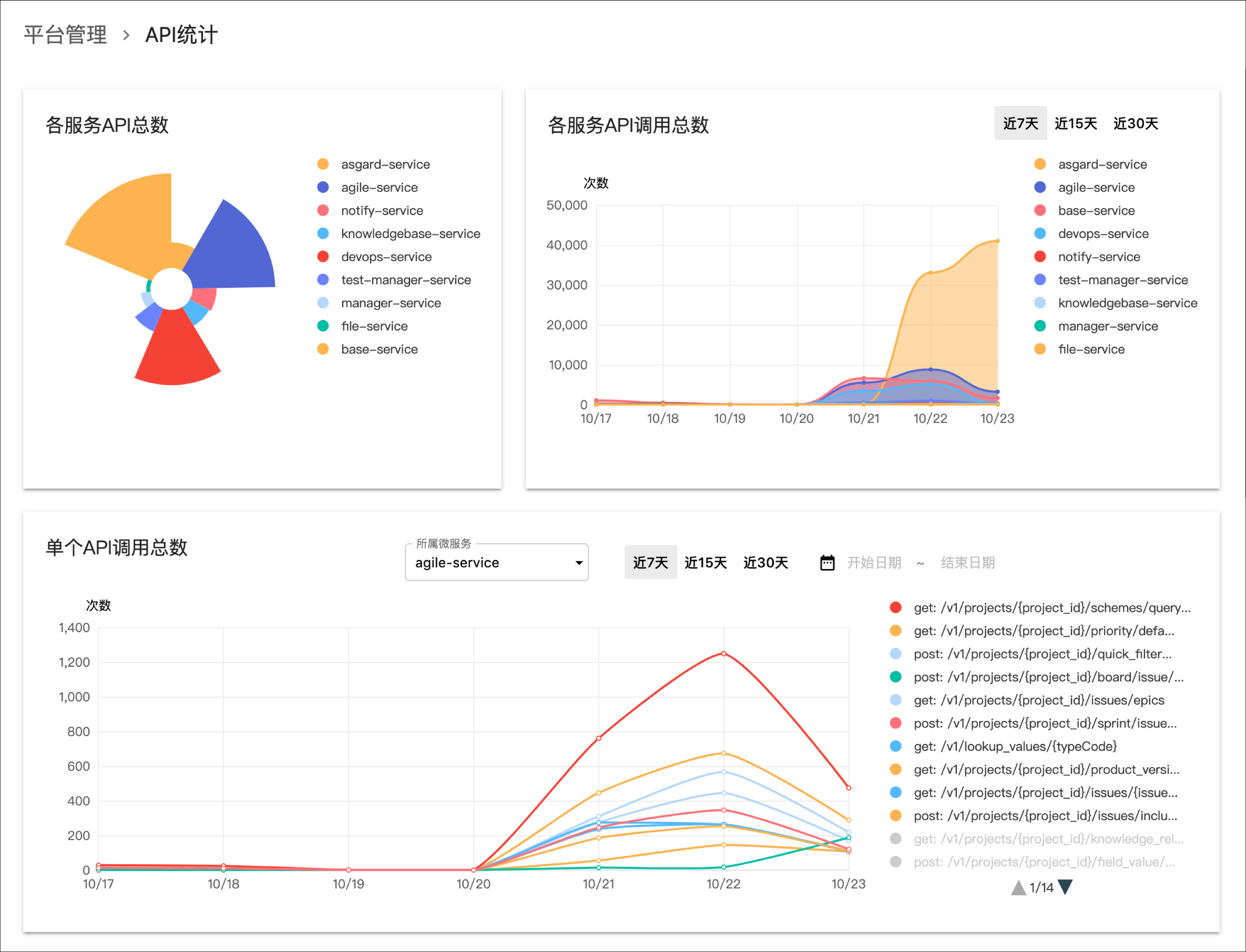Viewport: 1246px width, 952px height.
Task: Focus the 开始日期 date input
Action: 874,563
